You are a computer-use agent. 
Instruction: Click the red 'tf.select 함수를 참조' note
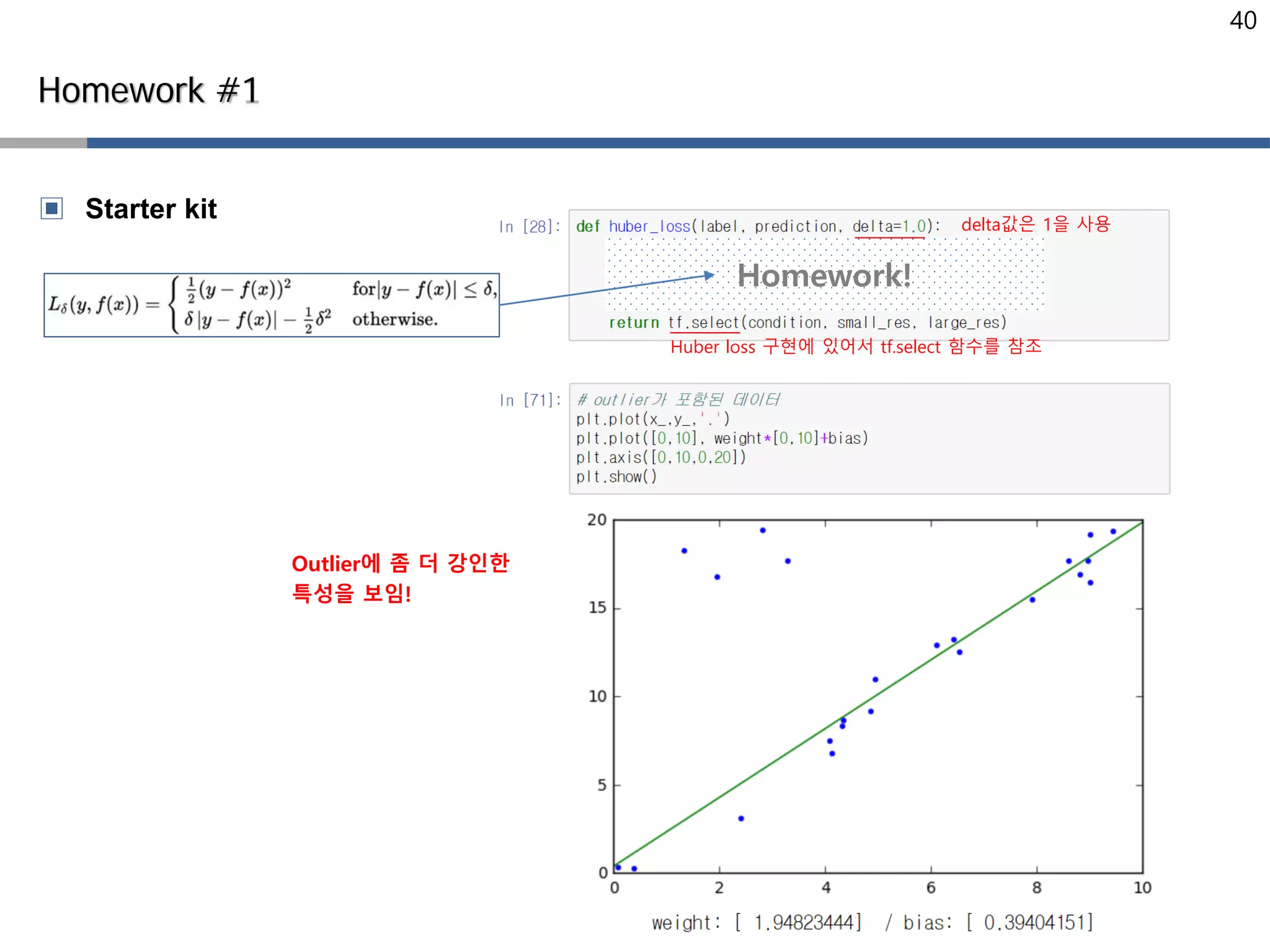coord(961,346)
